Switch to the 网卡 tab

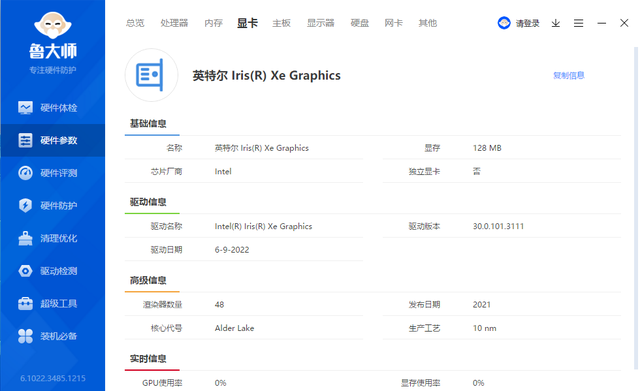(393, 23)
